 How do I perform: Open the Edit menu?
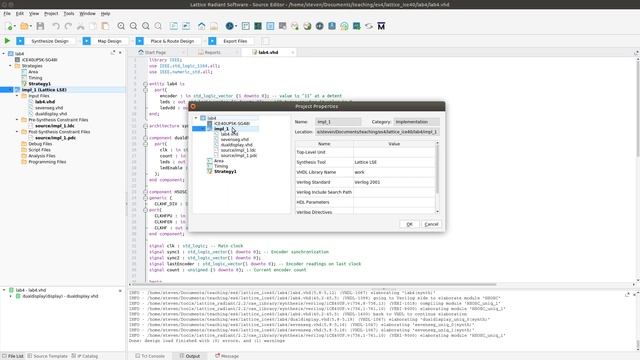(20, 13)
